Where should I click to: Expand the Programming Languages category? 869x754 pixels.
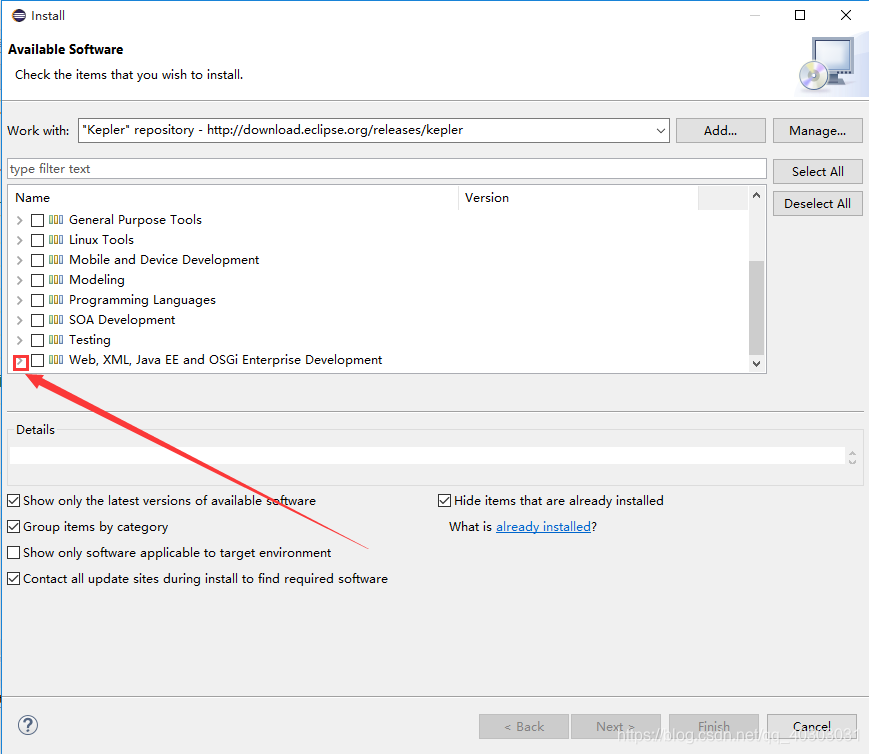coord(19,300)
